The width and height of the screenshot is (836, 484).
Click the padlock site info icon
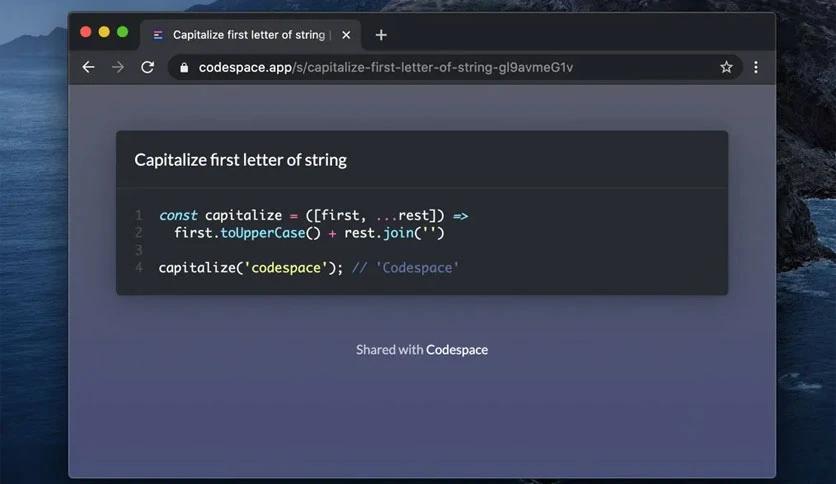click(184, 67)
